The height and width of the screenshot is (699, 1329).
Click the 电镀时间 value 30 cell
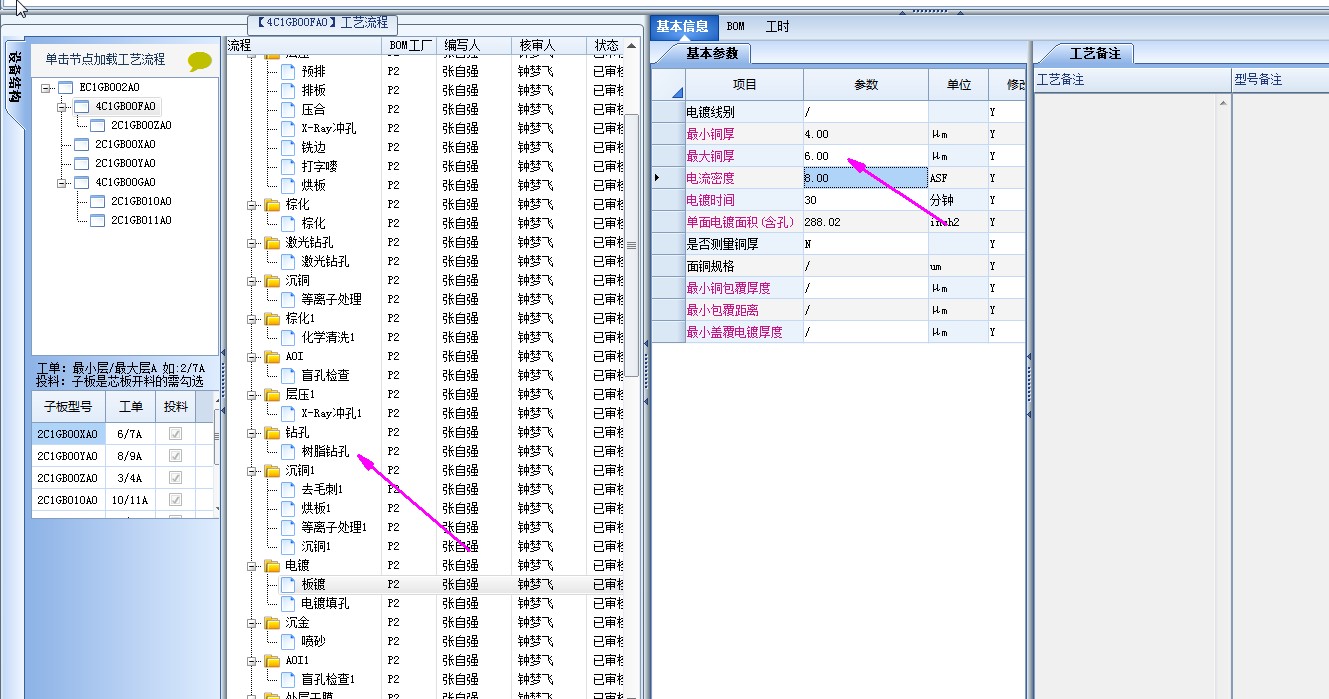pyautogui.click(x=865, y=200)
